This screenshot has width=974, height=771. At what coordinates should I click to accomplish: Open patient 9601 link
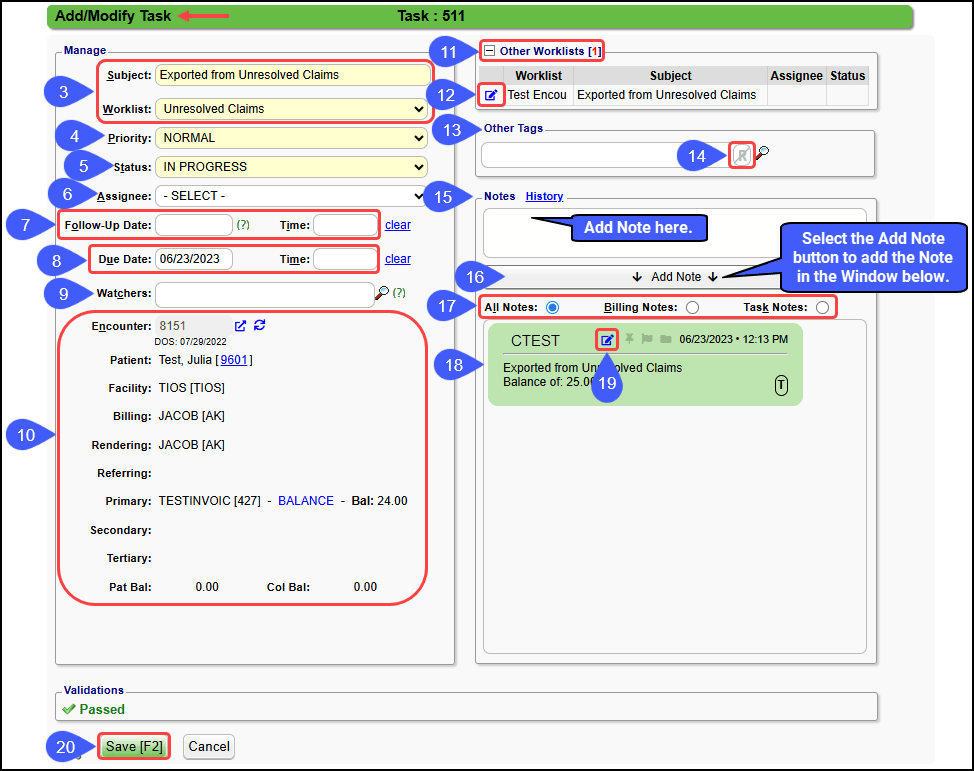tap(234, 360)
